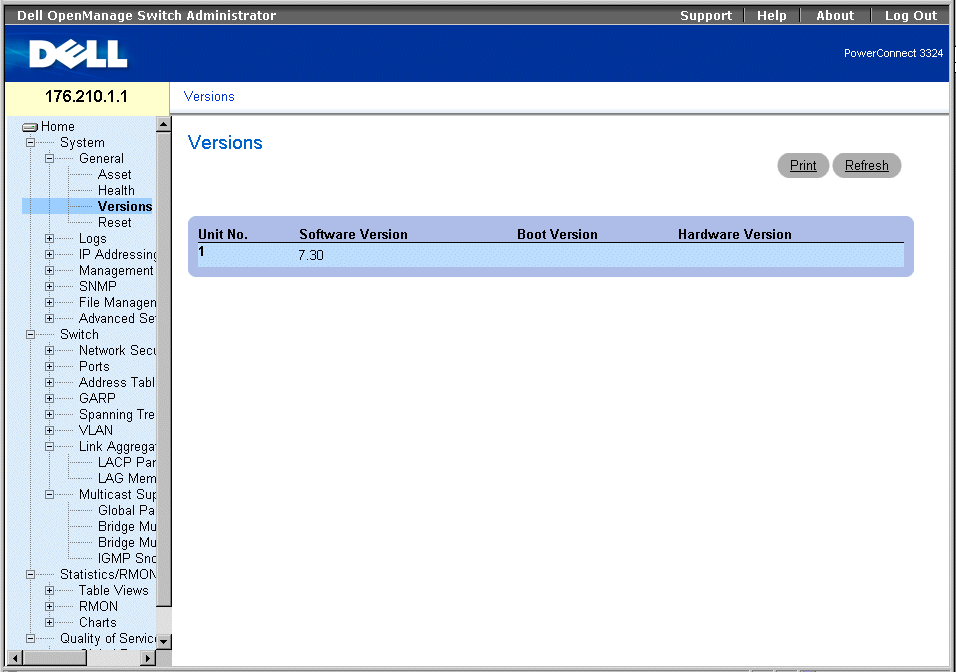Viewport: 956px width, 672px height.
Task: Click the Home device icon in the tree
Action: (x=30, y=127)
